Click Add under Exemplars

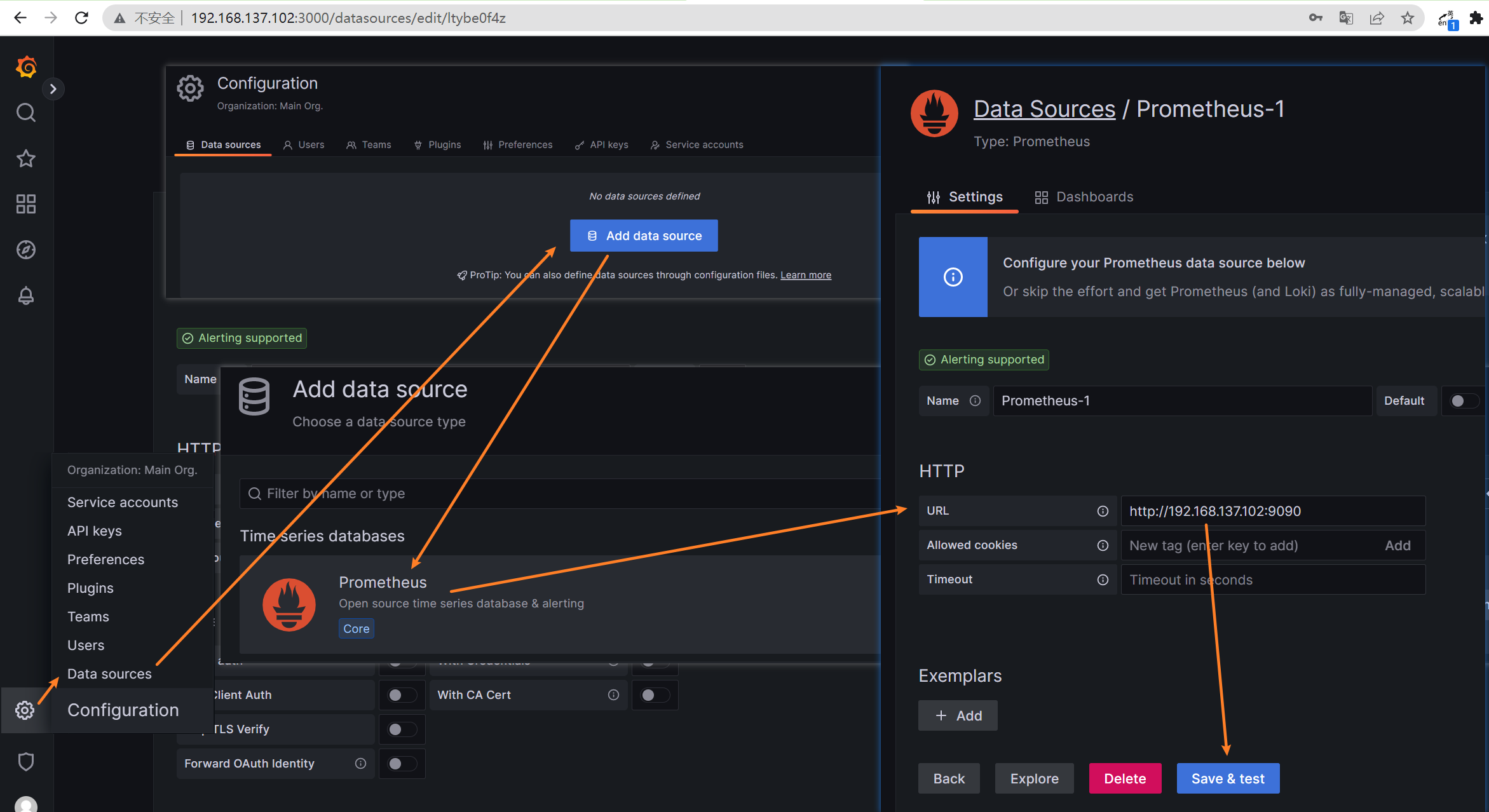tap(958, 716)
